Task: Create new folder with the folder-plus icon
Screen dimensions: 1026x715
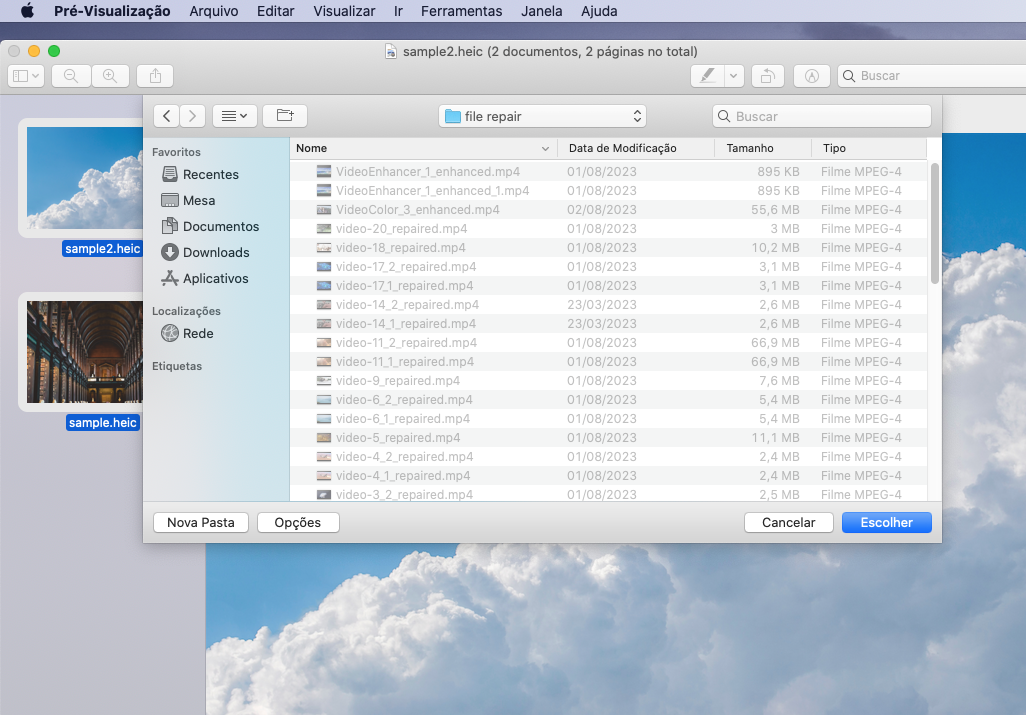Action: 285,116
